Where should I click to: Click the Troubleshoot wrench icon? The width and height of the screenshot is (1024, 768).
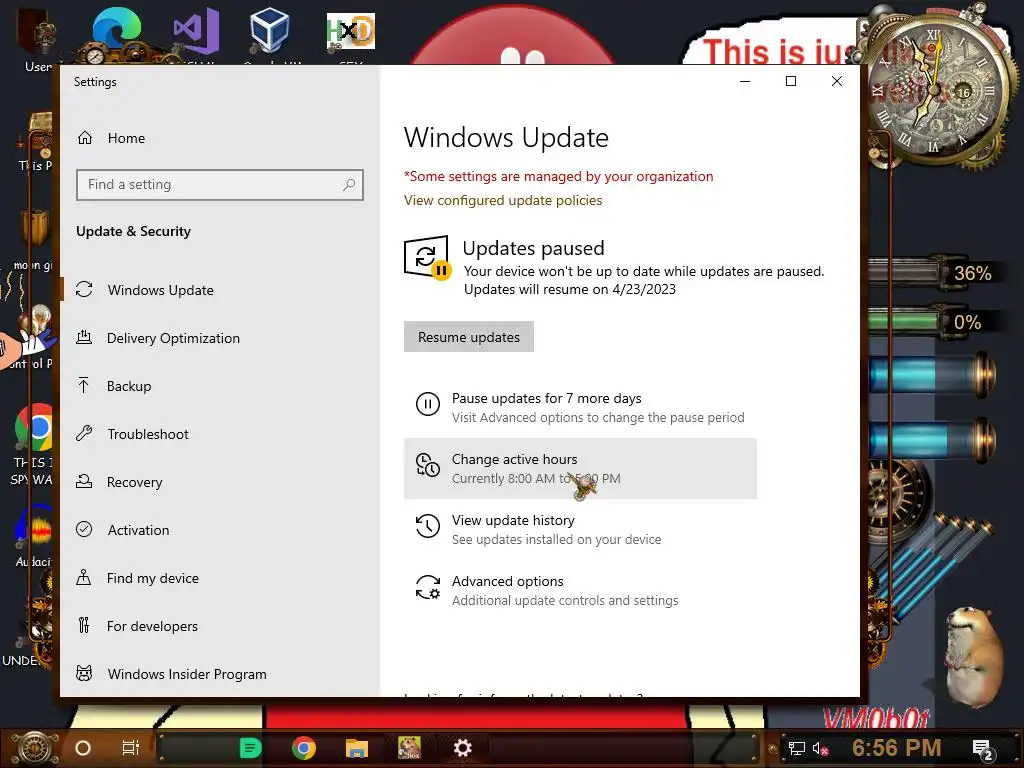[84, 433]
